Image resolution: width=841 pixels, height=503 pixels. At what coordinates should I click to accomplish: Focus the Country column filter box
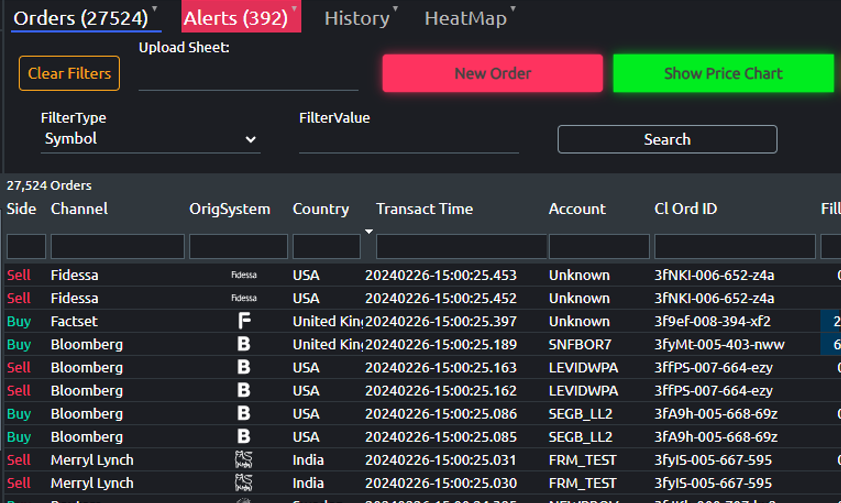(326, 247)
